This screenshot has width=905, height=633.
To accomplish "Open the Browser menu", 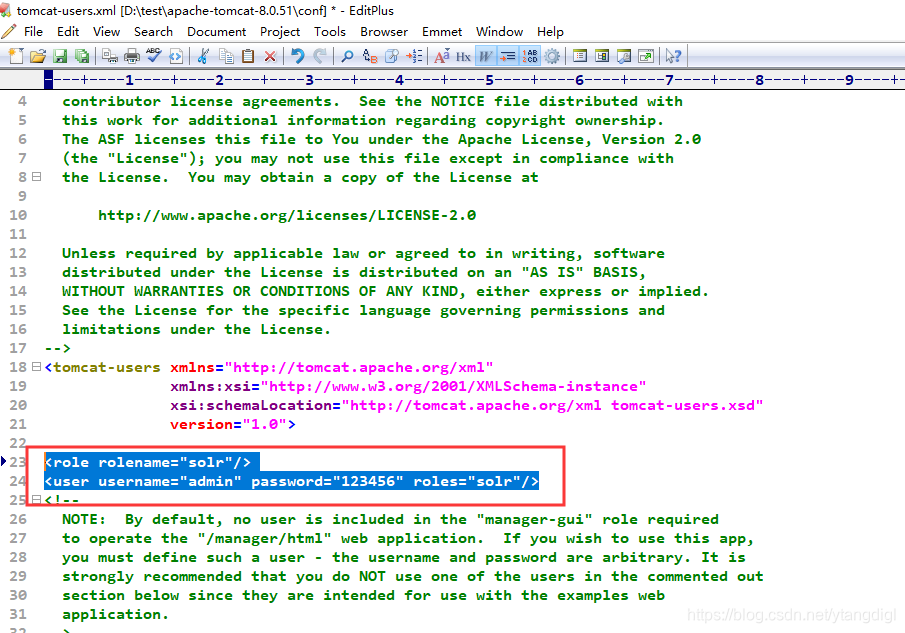I will (x=384, y=32).
